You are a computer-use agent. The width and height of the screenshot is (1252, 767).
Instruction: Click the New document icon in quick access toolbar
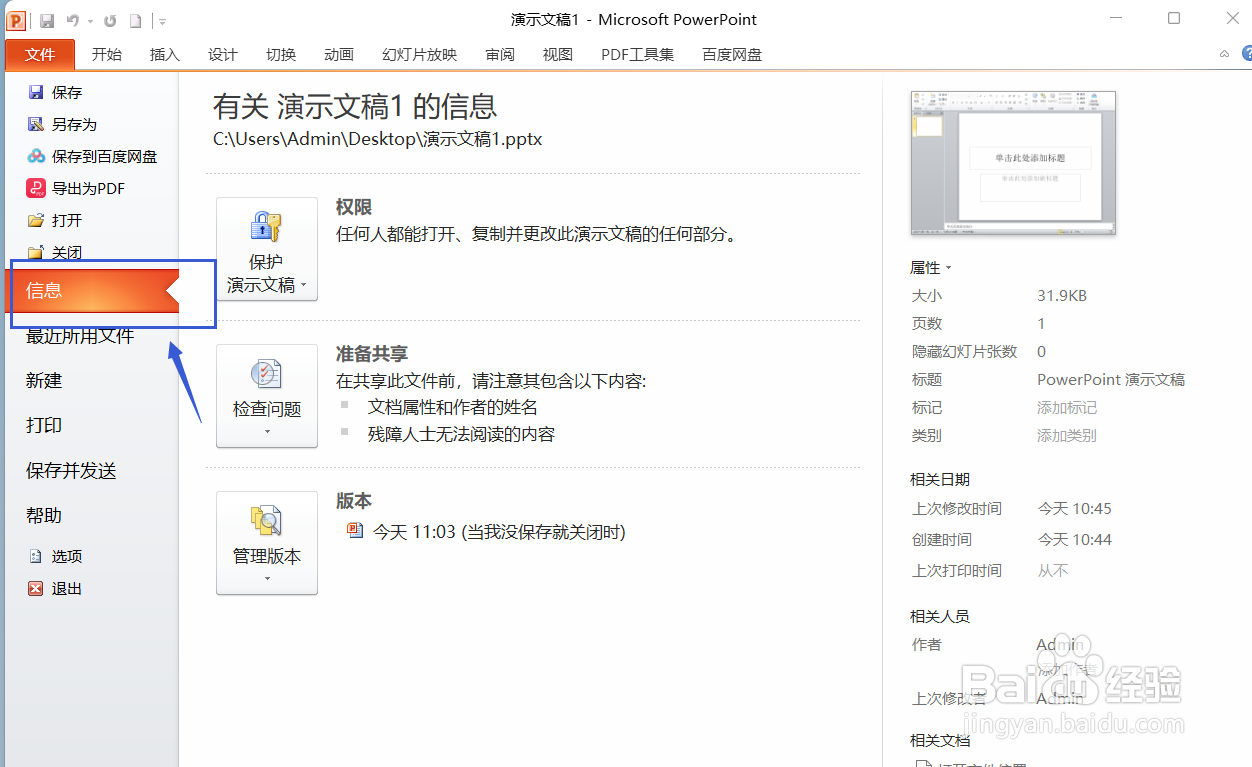pyautogui.click(x=135, y=20)
